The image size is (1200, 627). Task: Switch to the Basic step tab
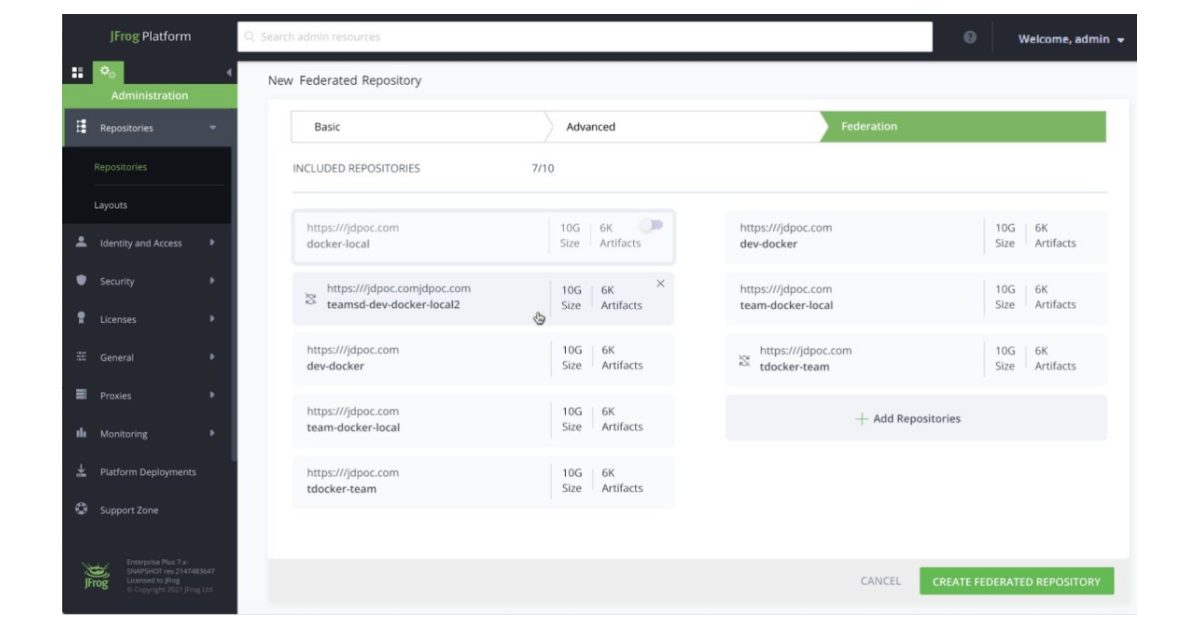(420, 127)
